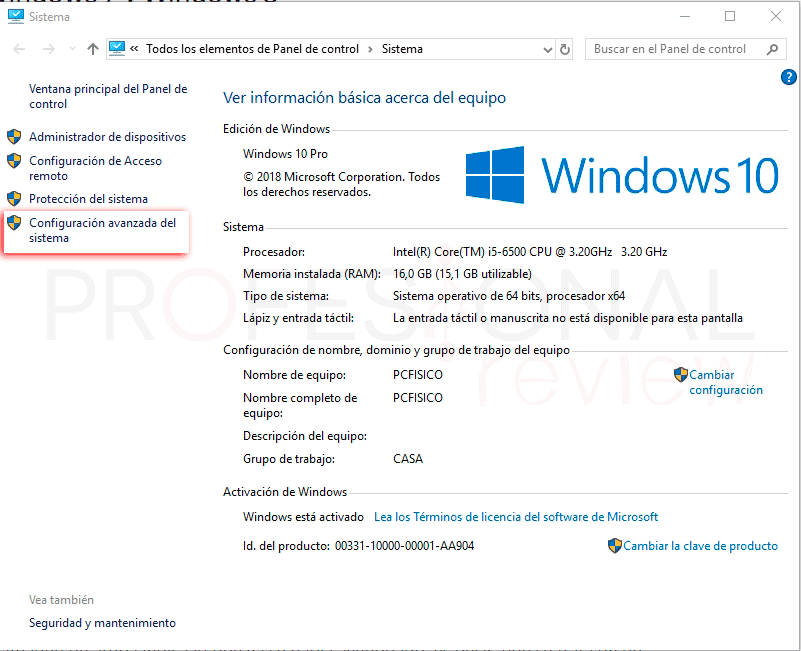Image resolution: width=801 pixels, height=651 pixels.
Task: Click shield icon beside Configuración de Acceso remoto
Action: click(14, 160)
